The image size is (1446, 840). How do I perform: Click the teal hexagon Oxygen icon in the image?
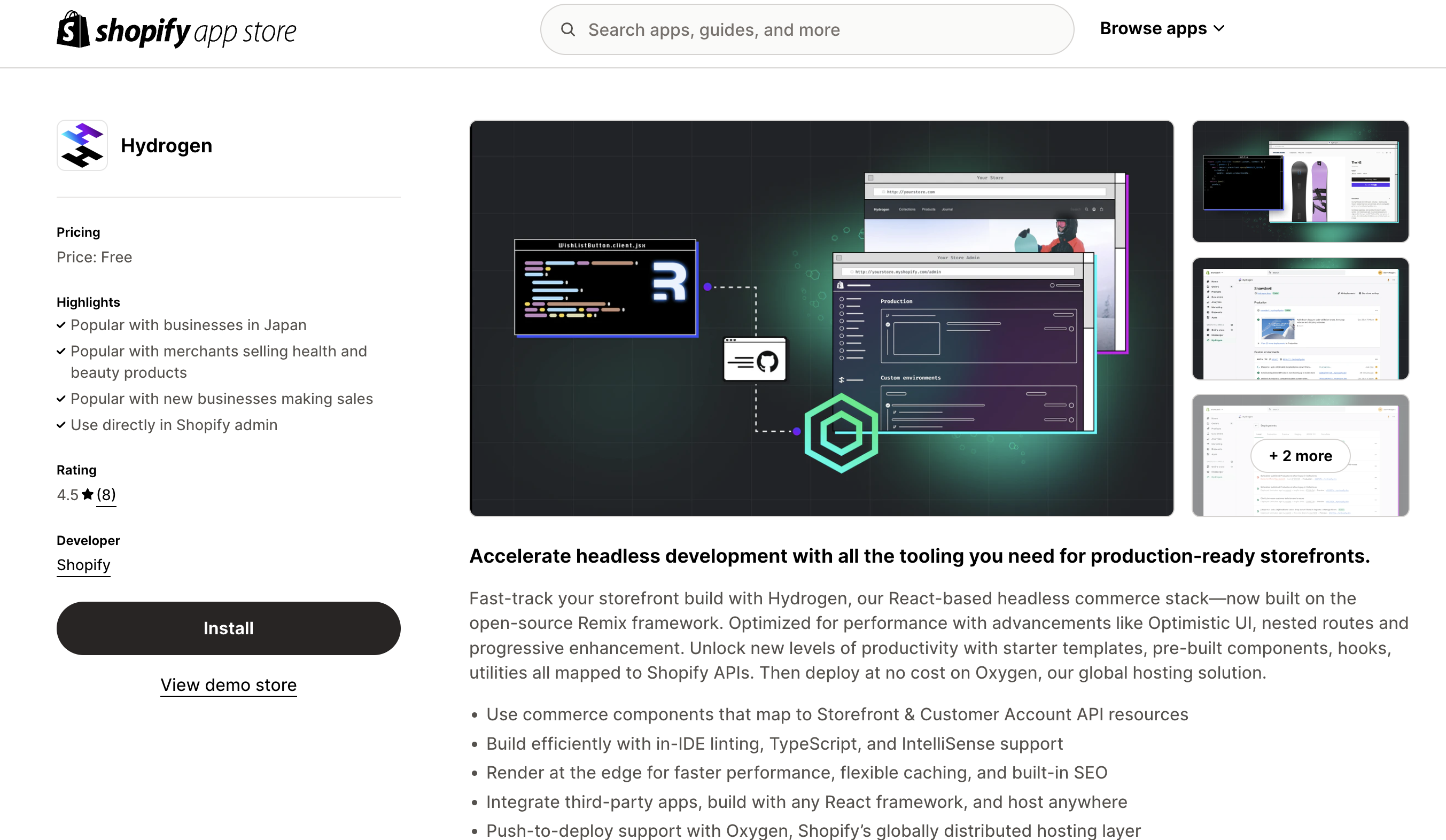coord(841,433)
